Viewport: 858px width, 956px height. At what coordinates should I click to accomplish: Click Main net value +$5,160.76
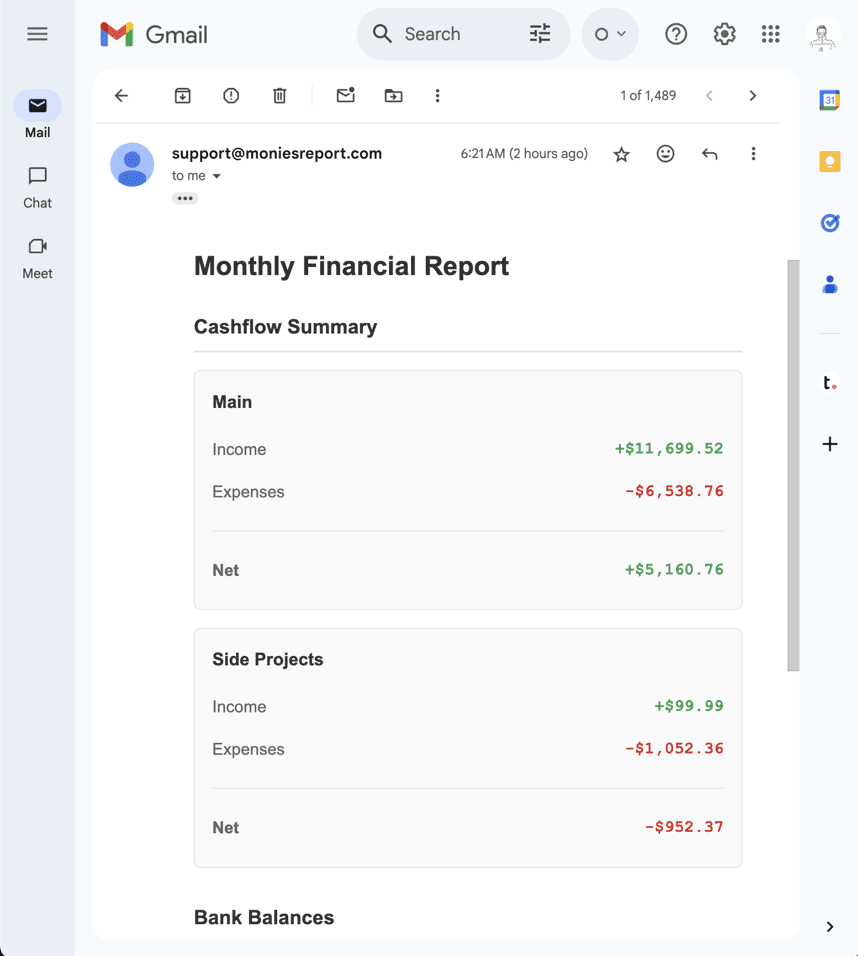coord(674,569)
